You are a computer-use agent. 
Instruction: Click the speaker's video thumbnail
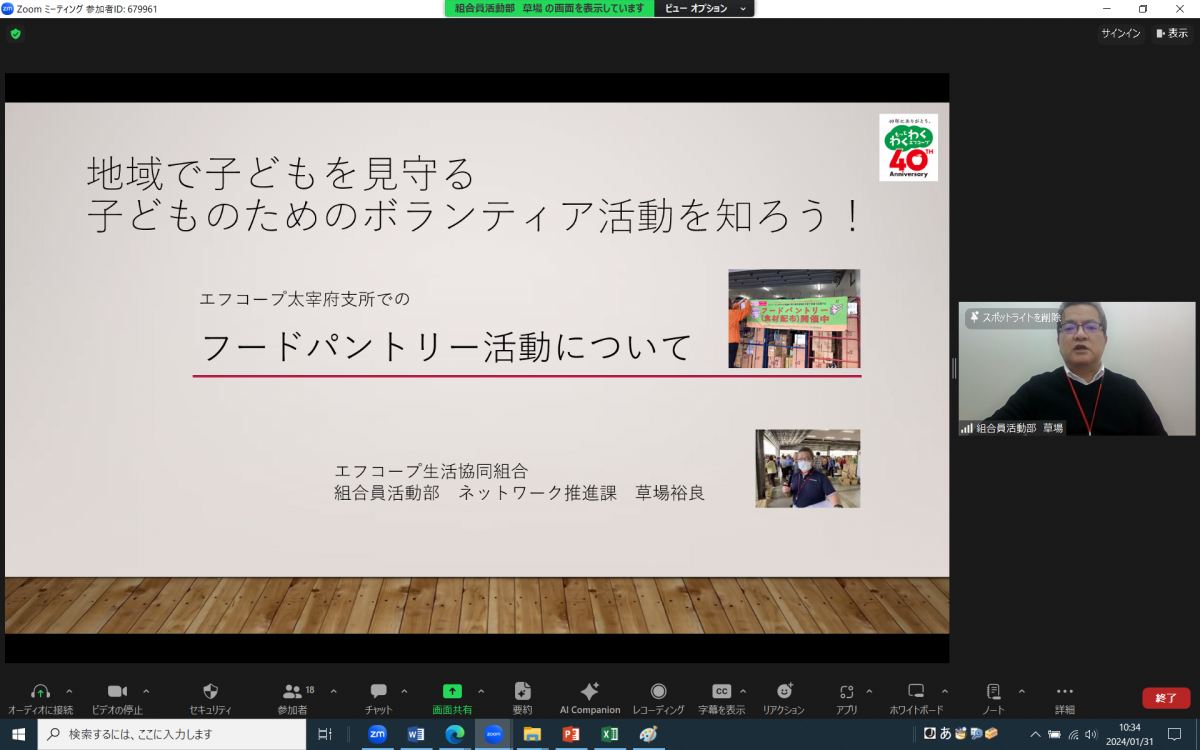(x=1077, y=369)
